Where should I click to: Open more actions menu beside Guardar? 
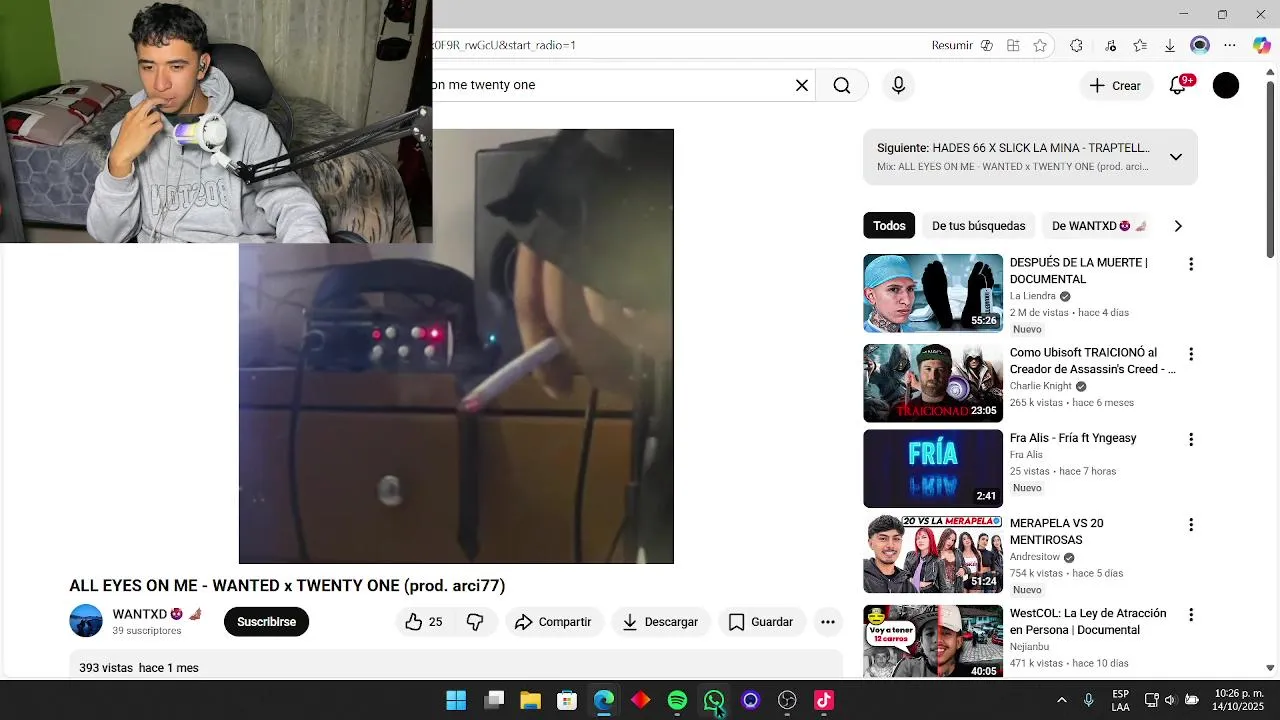tap(828, 622)
